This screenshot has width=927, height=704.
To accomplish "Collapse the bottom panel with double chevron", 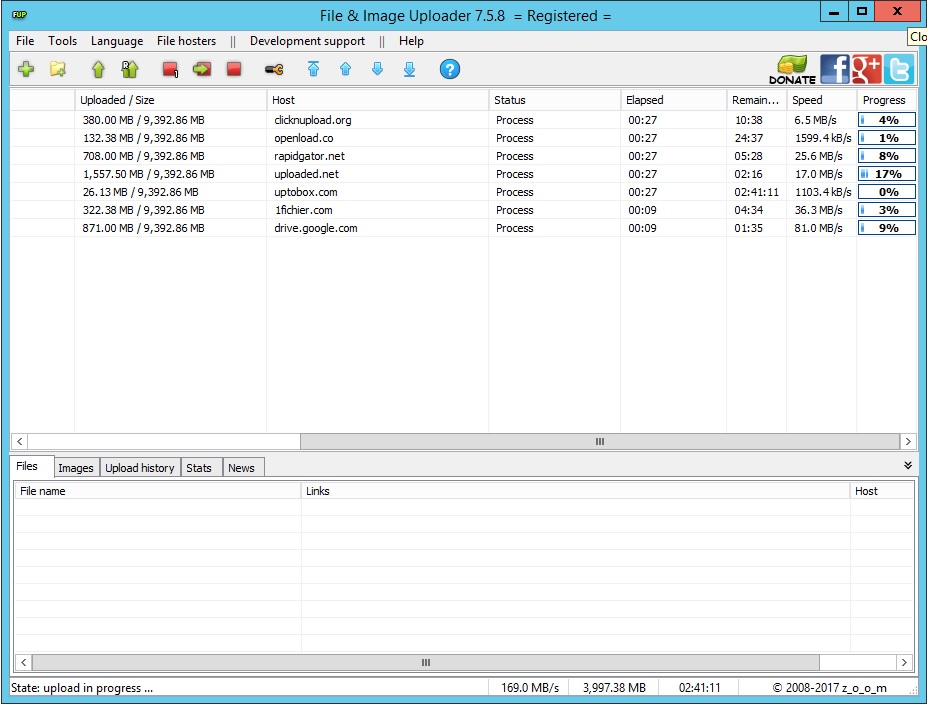I will 907,466.
